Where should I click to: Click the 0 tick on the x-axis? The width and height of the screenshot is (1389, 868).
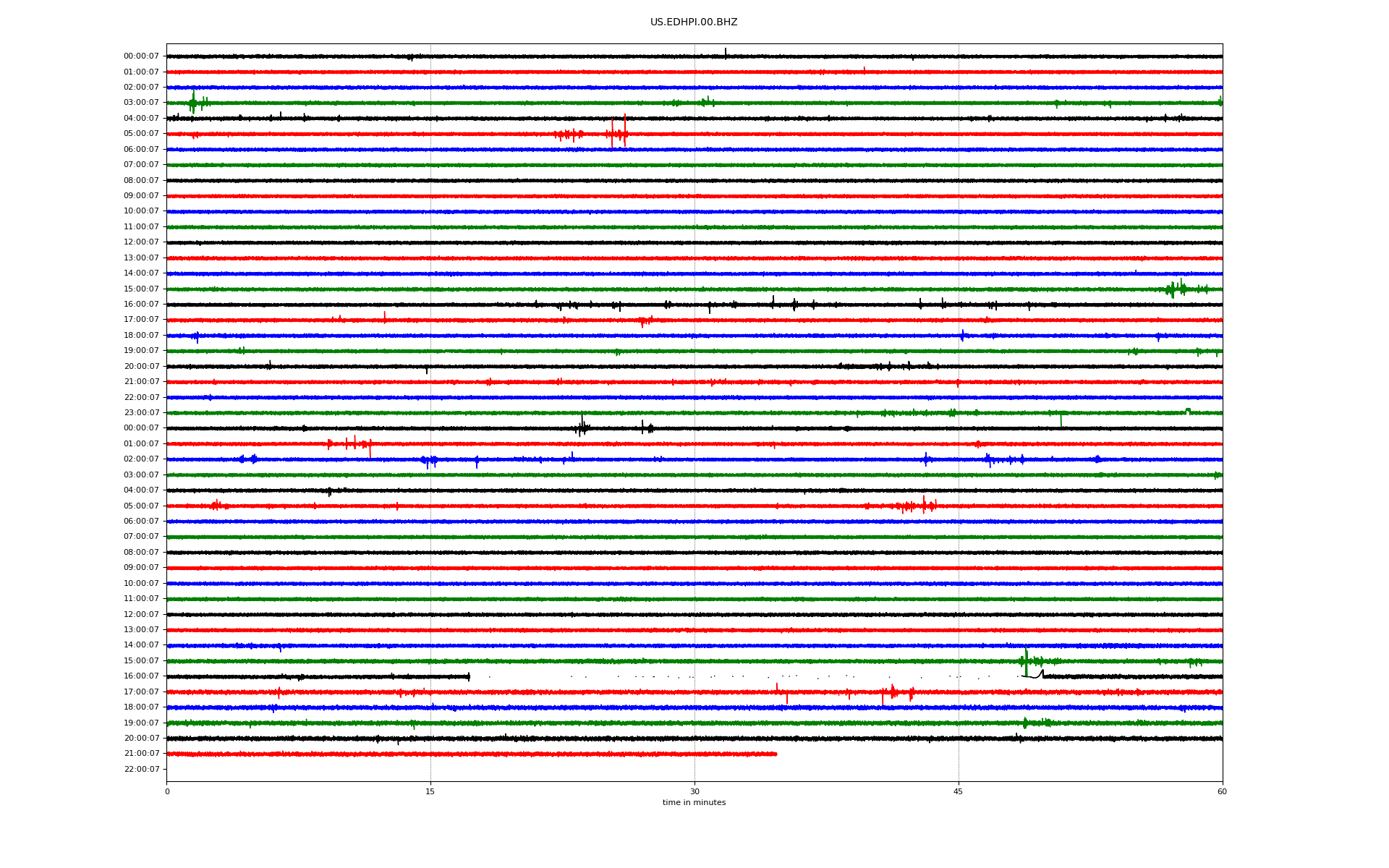(167, 791)
